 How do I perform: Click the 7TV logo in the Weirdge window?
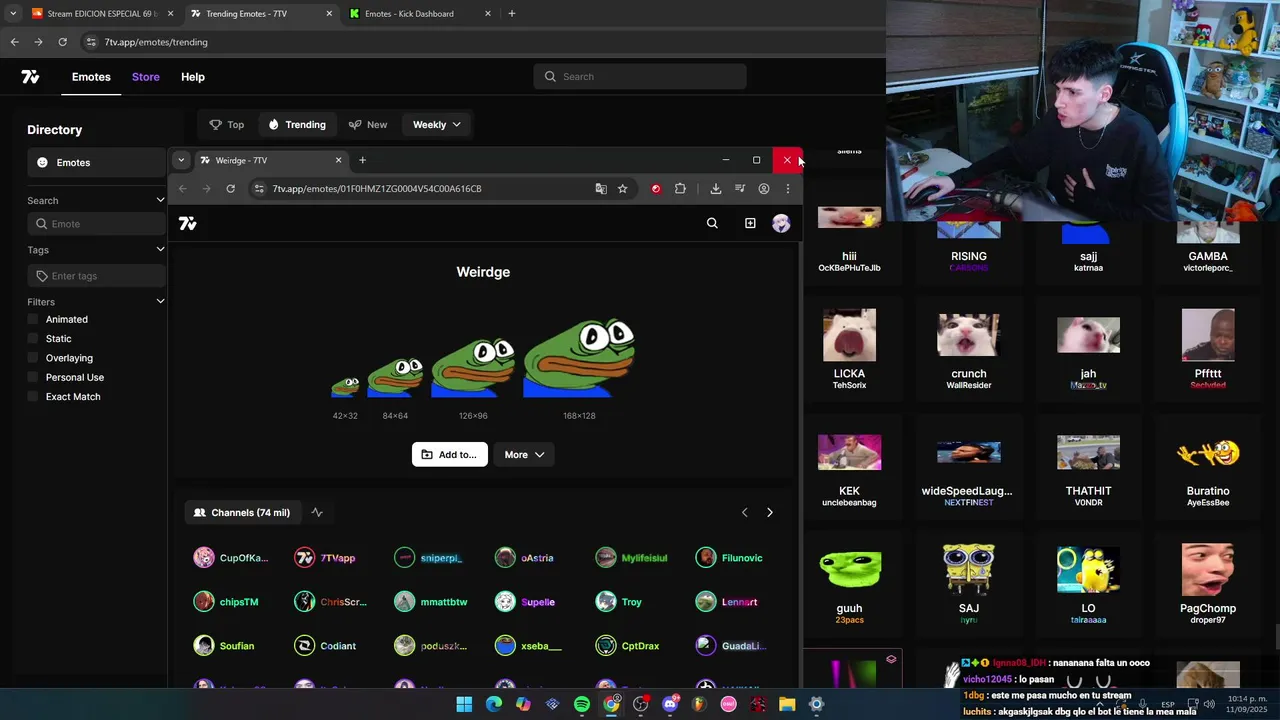(x=187, y=224)
